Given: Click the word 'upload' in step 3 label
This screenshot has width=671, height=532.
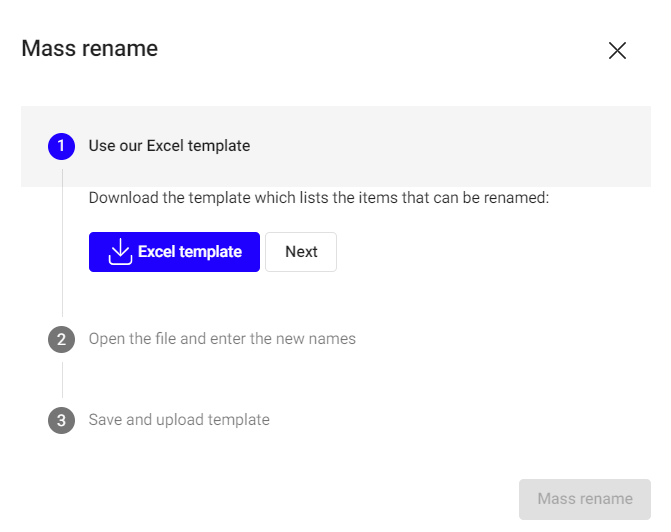Looking at the screenshot, I should [x=180, y=420].
